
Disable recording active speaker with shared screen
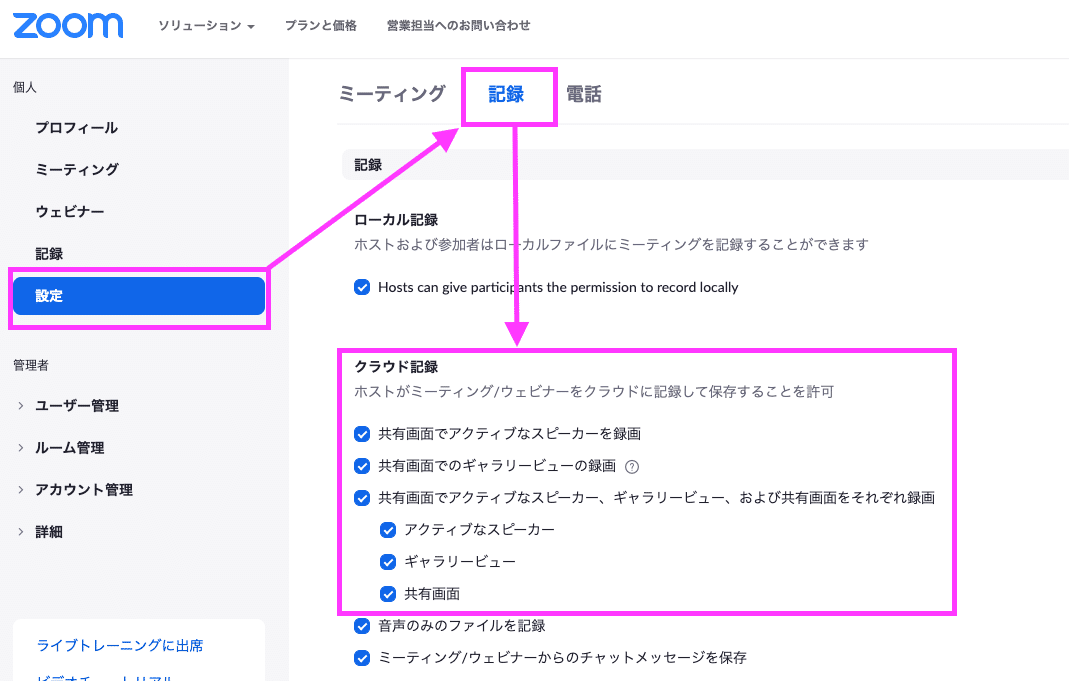click(362, 433)
